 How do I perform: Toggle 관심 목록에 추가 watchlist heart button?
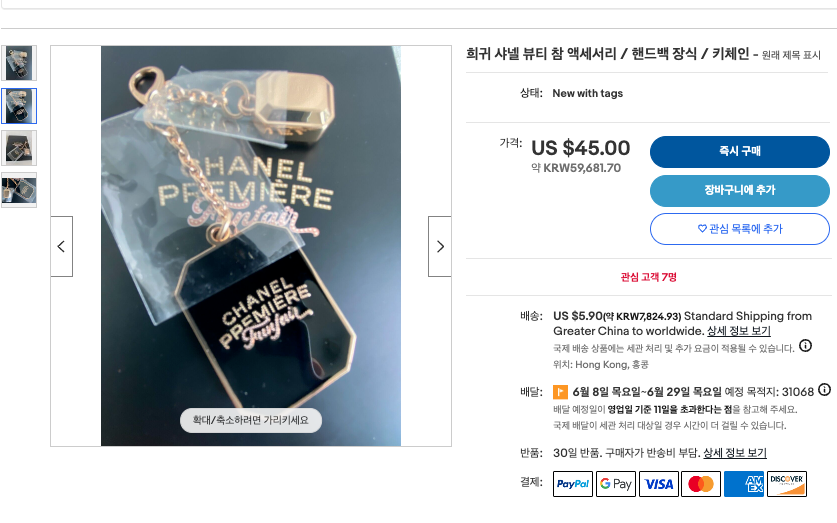(739, 229)
